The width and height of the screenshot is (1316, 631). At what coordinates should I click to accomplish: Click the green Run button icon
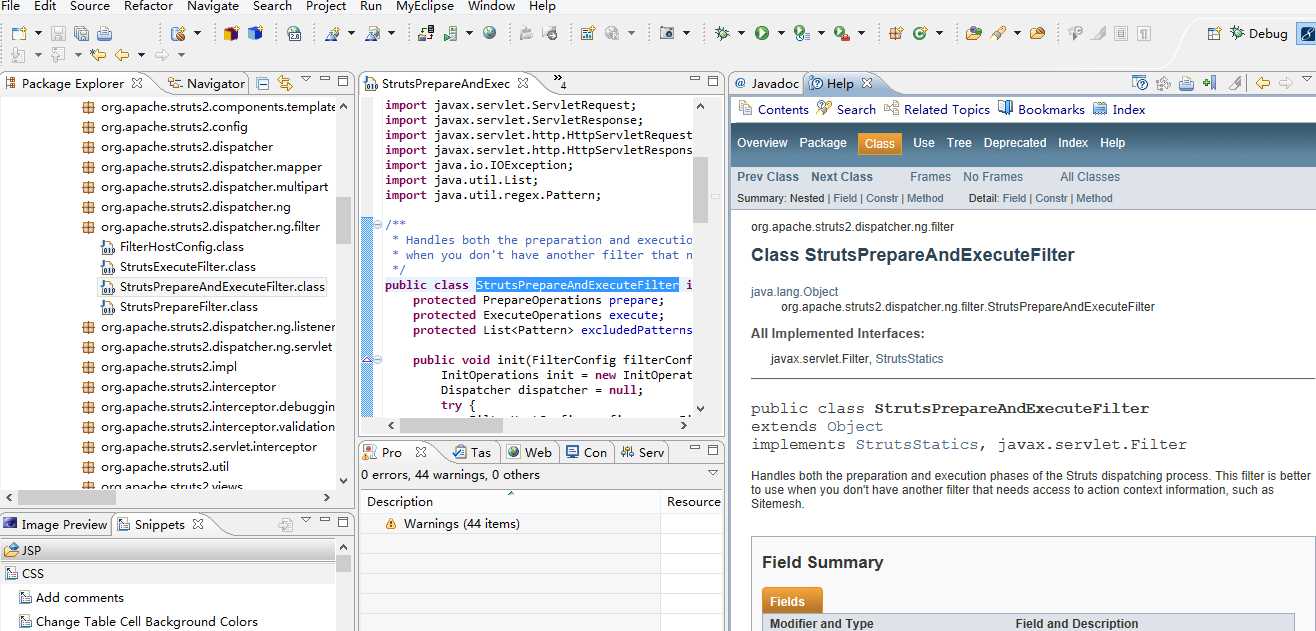(x=762, y=33)
